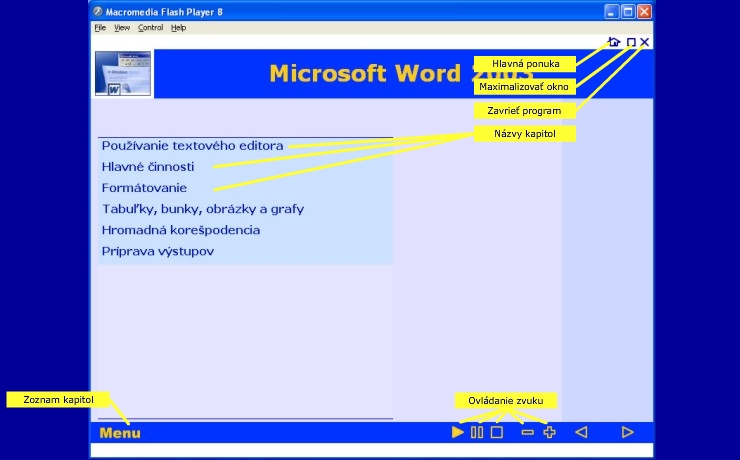Viewport: 740px width, 460px height.
Task: Raise the volume with the plus icon
Action: pos(549,432)
